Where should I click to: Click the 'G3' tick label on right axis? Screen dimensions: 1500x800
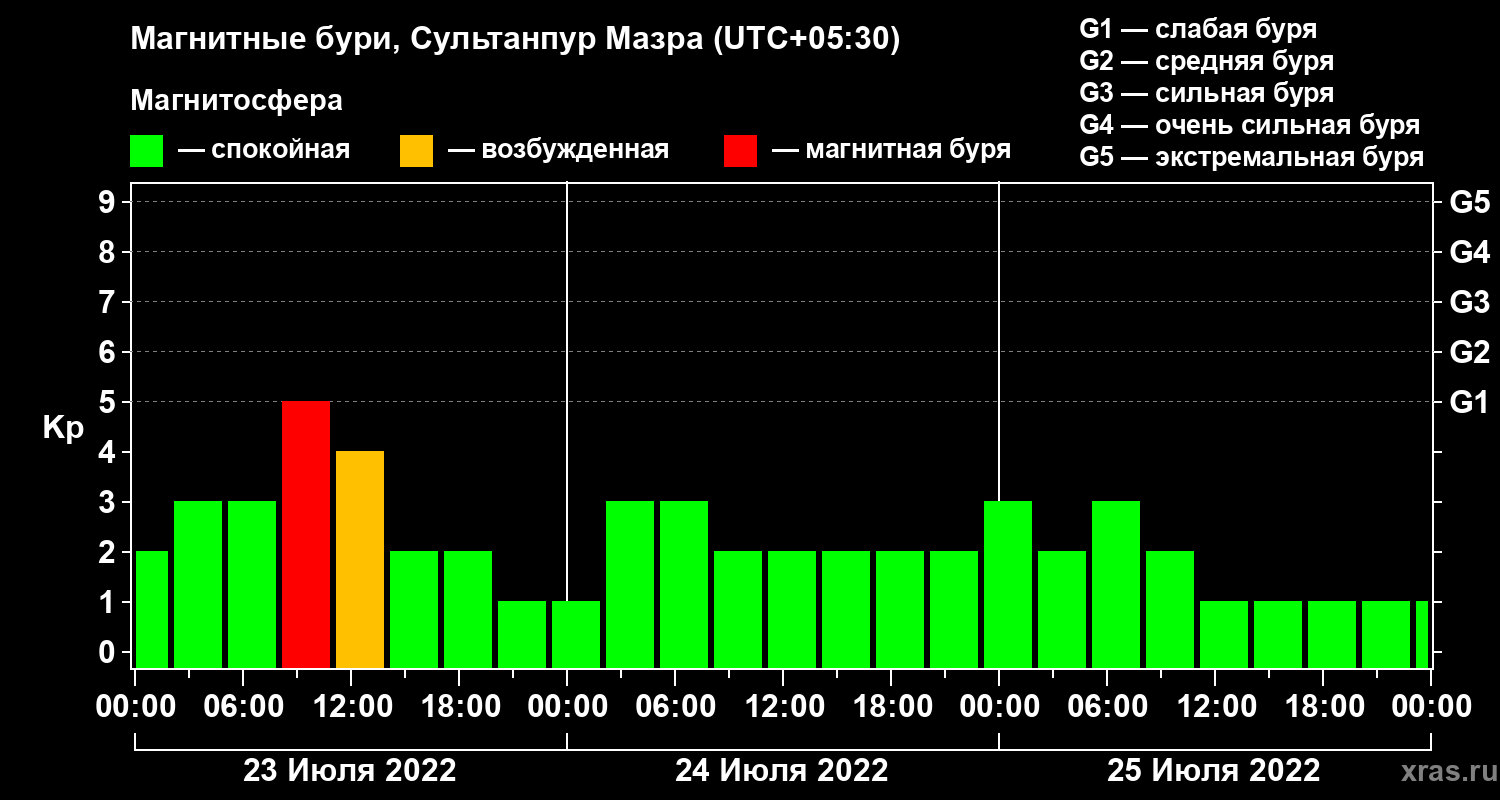1469,303
